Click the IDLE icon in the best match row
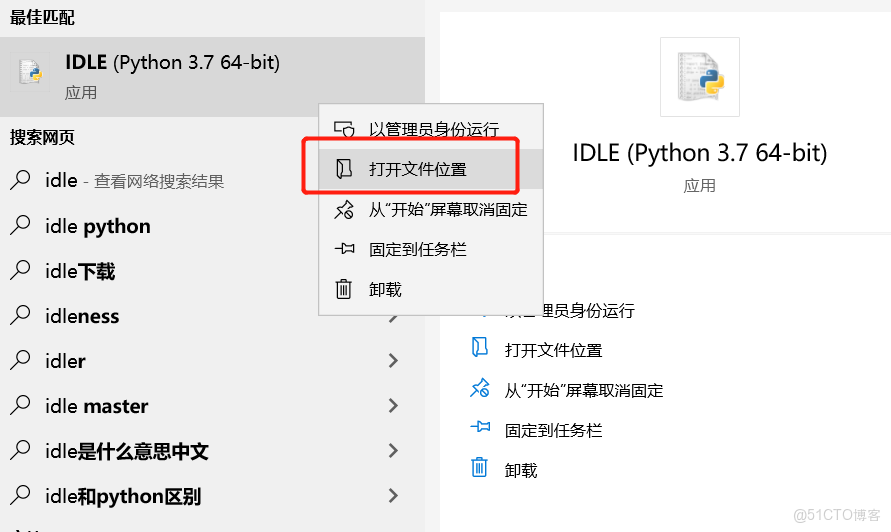The width and height of the screenshot is (891, 532). tap(30, 72)
